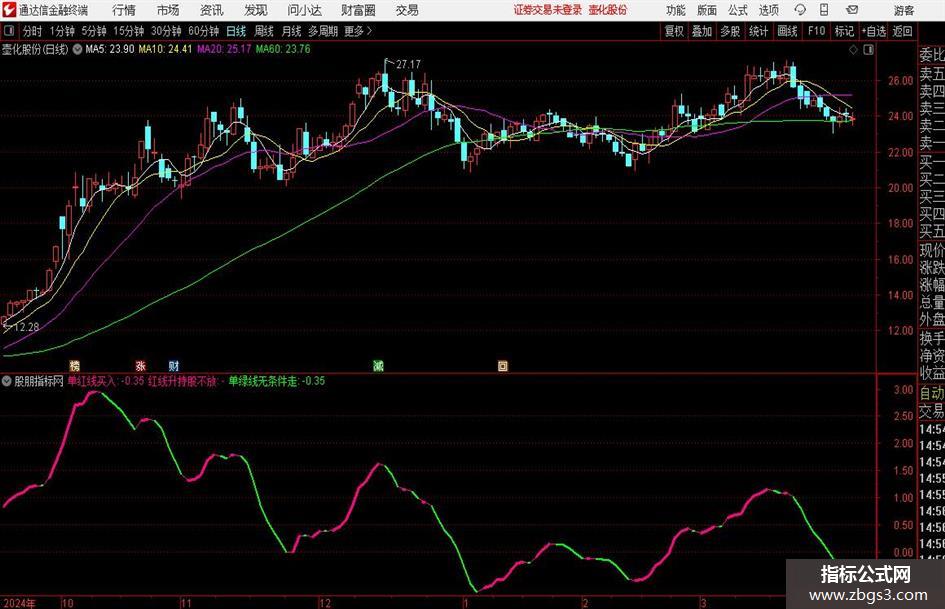Click the 叠加 overlay button
Screen dimensions: 945x609
(x=702, y=31)
